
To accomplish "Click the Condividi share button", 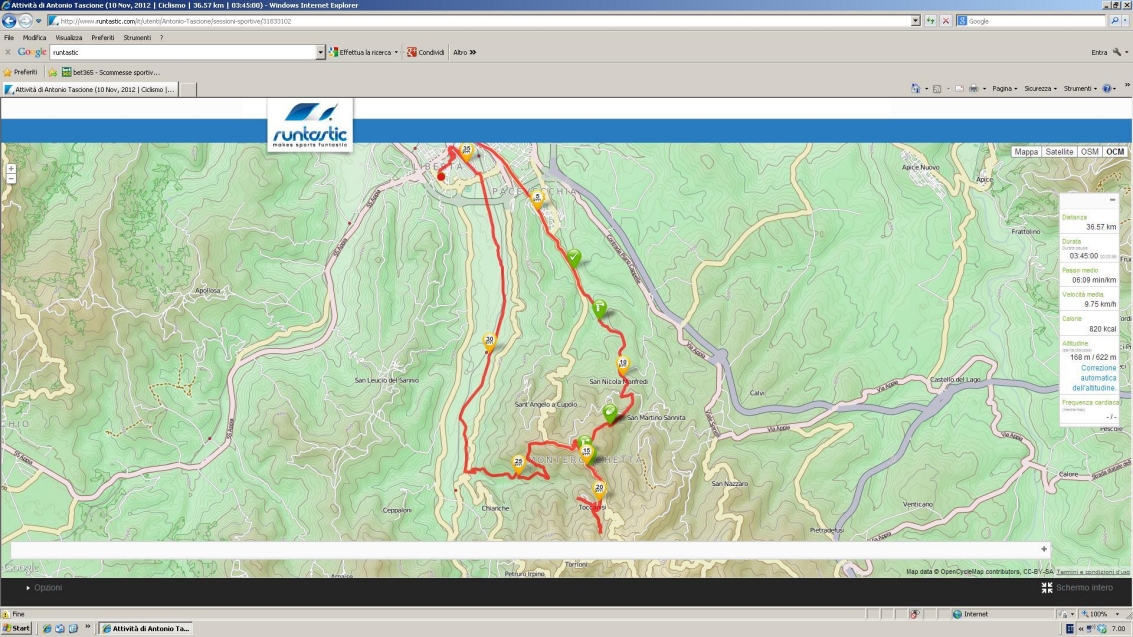I will (x=426, y=52).
